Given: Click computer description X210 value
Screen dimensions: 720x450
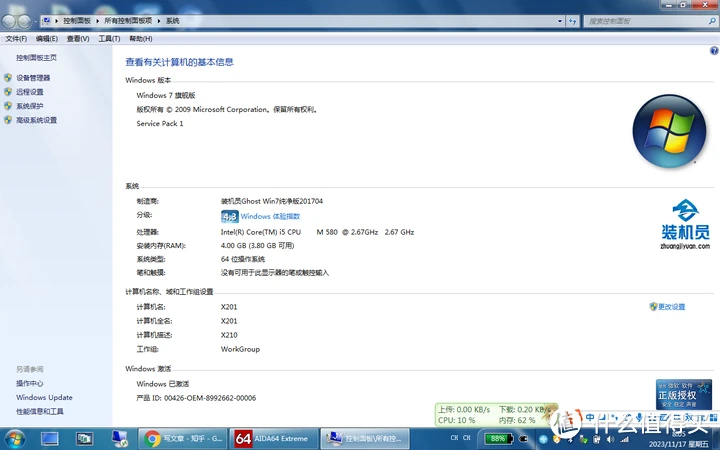Looking at the screenshot, I should (229, 335).
